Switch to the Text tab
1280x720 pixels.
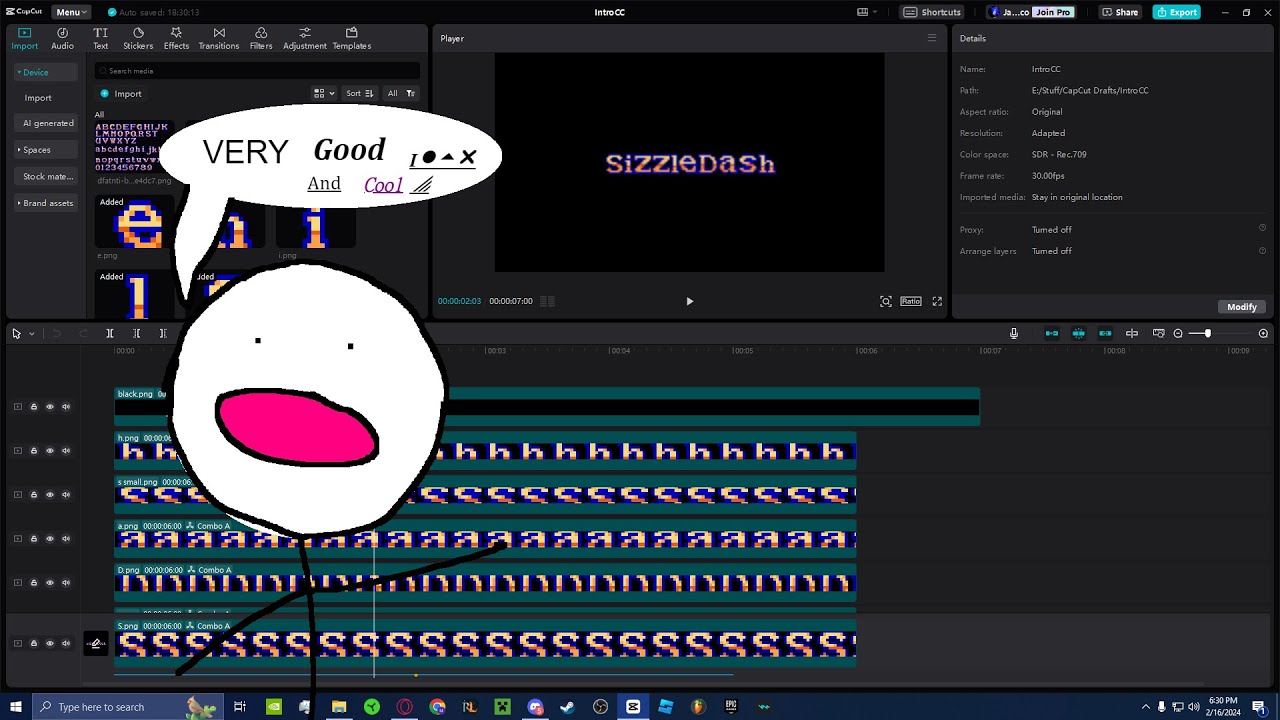pos(101,39)
